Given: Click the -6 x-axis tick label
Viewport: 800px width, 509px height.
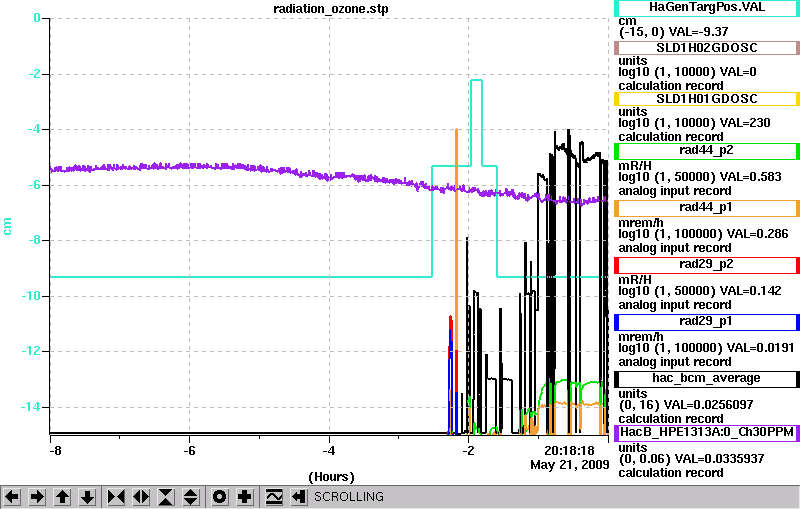Looking at the screenshot, I should point(189,451).
